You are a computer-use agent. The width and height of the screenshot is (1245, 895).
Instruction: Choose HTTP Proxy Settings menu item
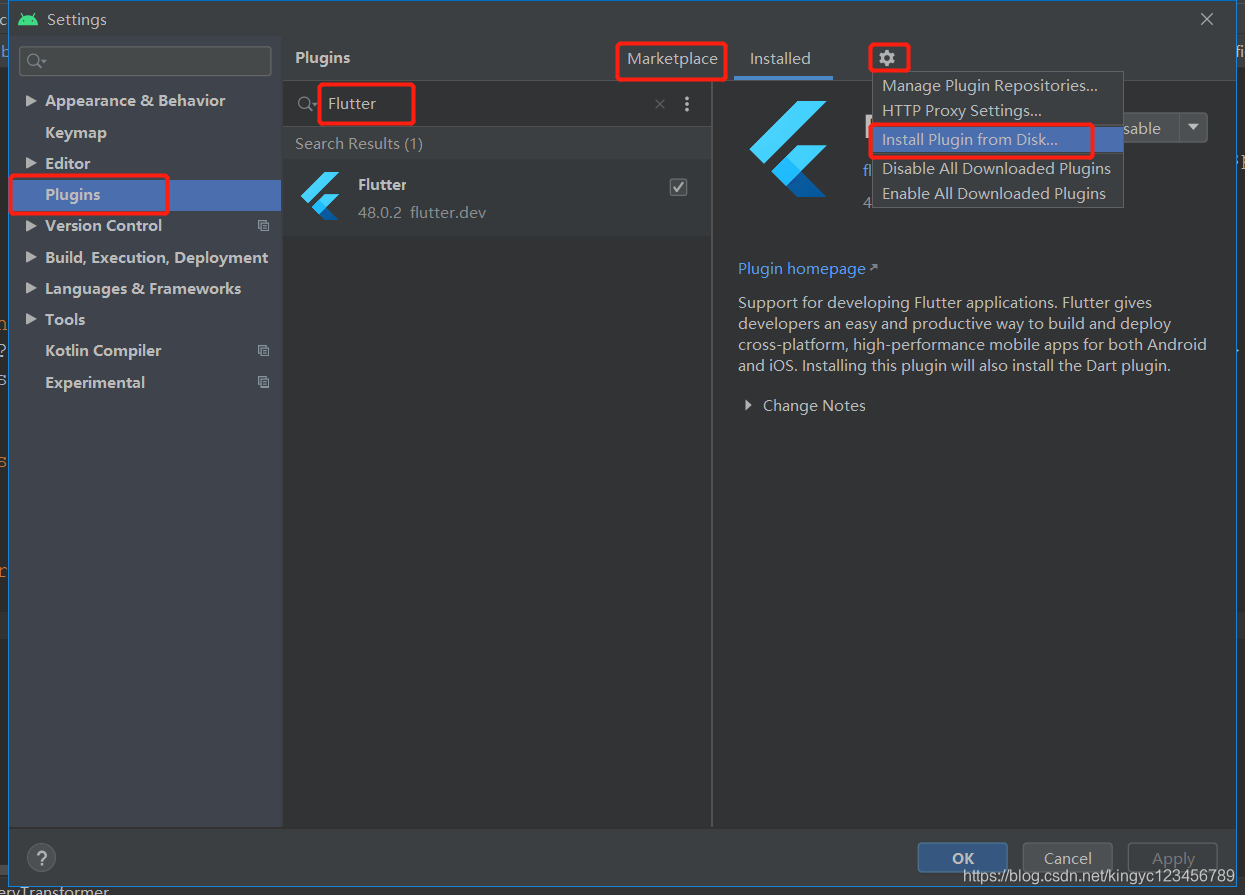click(x=997, y=111)
